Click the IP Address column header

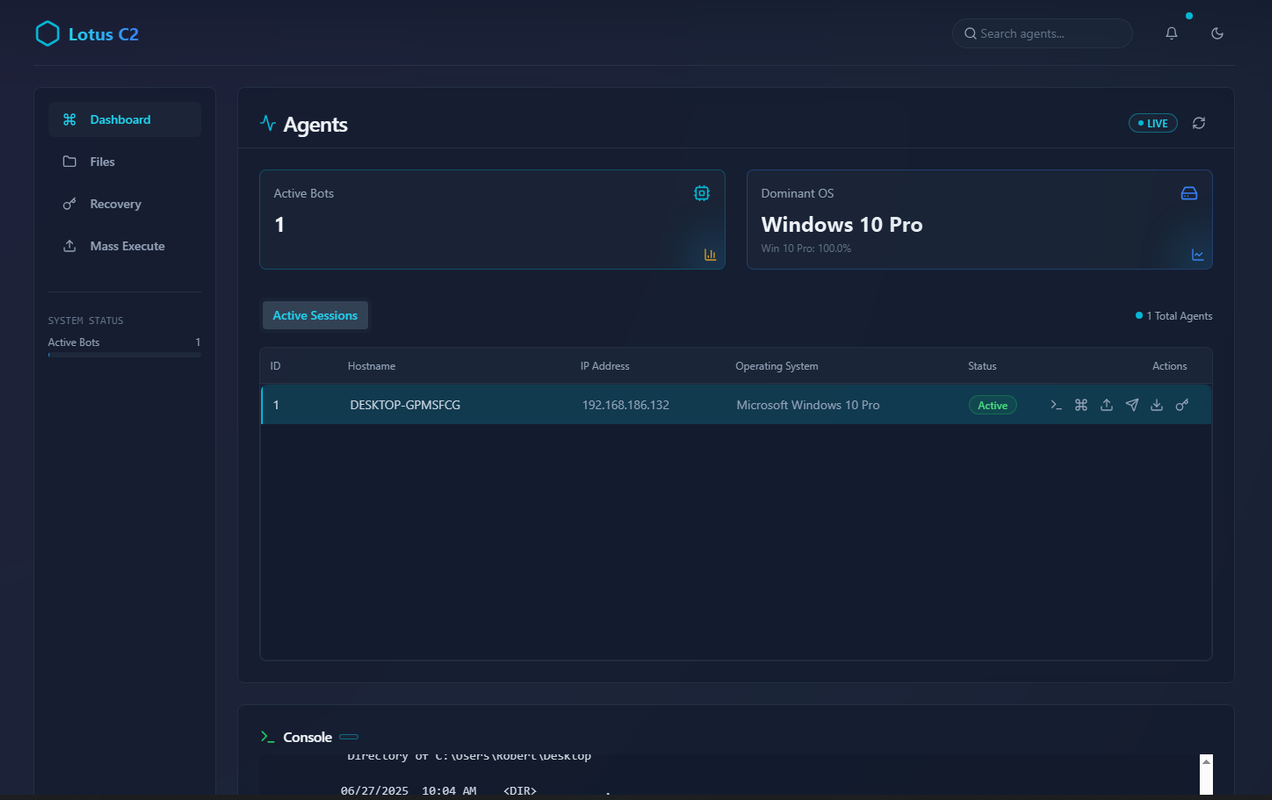coord(605,366)
